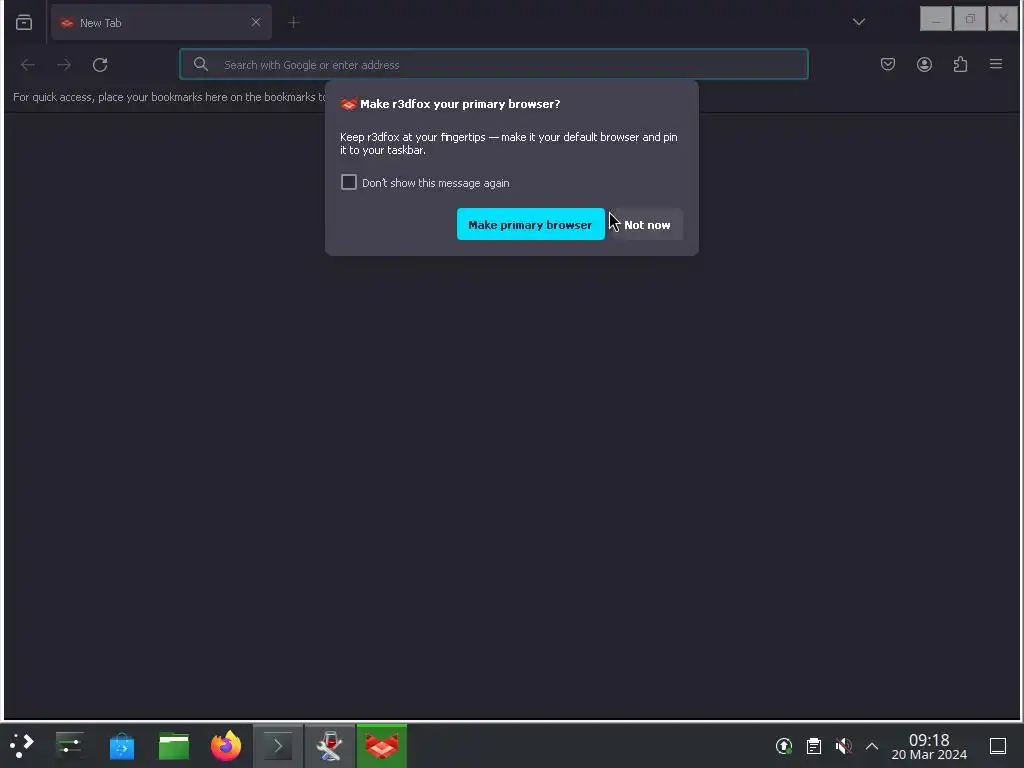Open KDE application launcher
The width and height of the screenshot is (1024, 768).
coord(22,745)
